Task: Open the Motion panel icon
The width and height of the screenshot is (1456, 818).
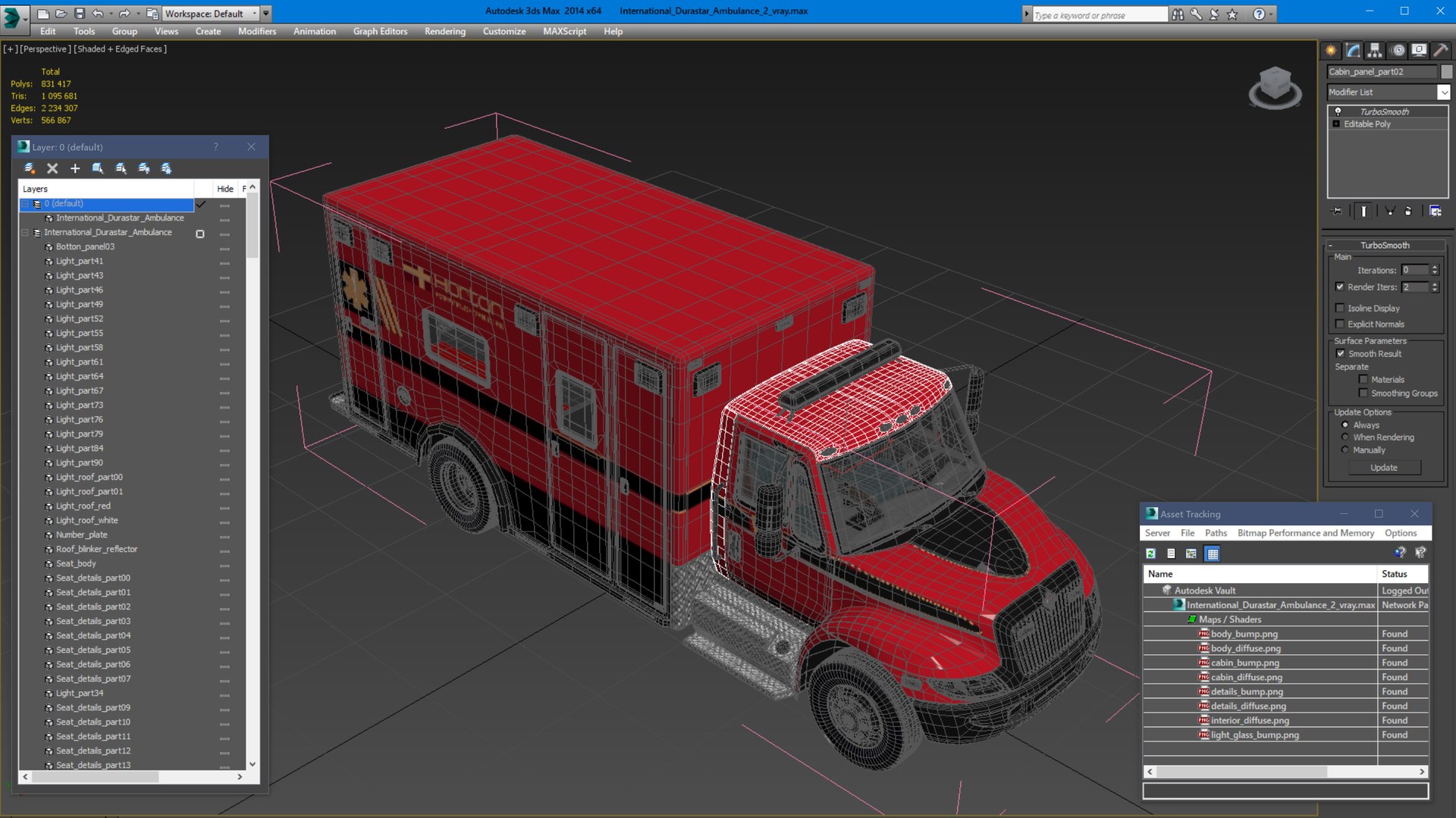Action: 1398,50
